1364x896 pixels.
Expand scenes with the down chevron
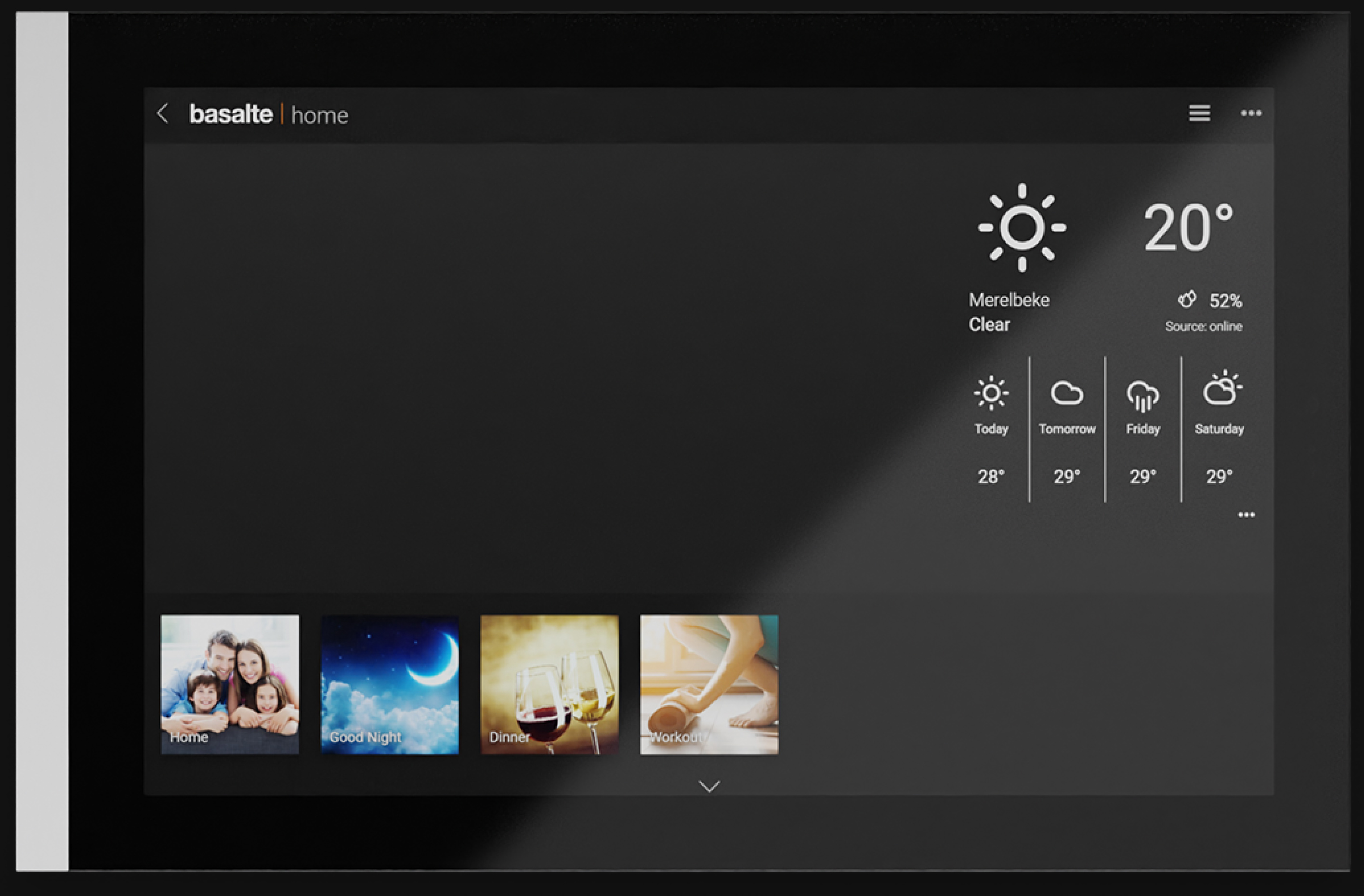pos(709,787)
